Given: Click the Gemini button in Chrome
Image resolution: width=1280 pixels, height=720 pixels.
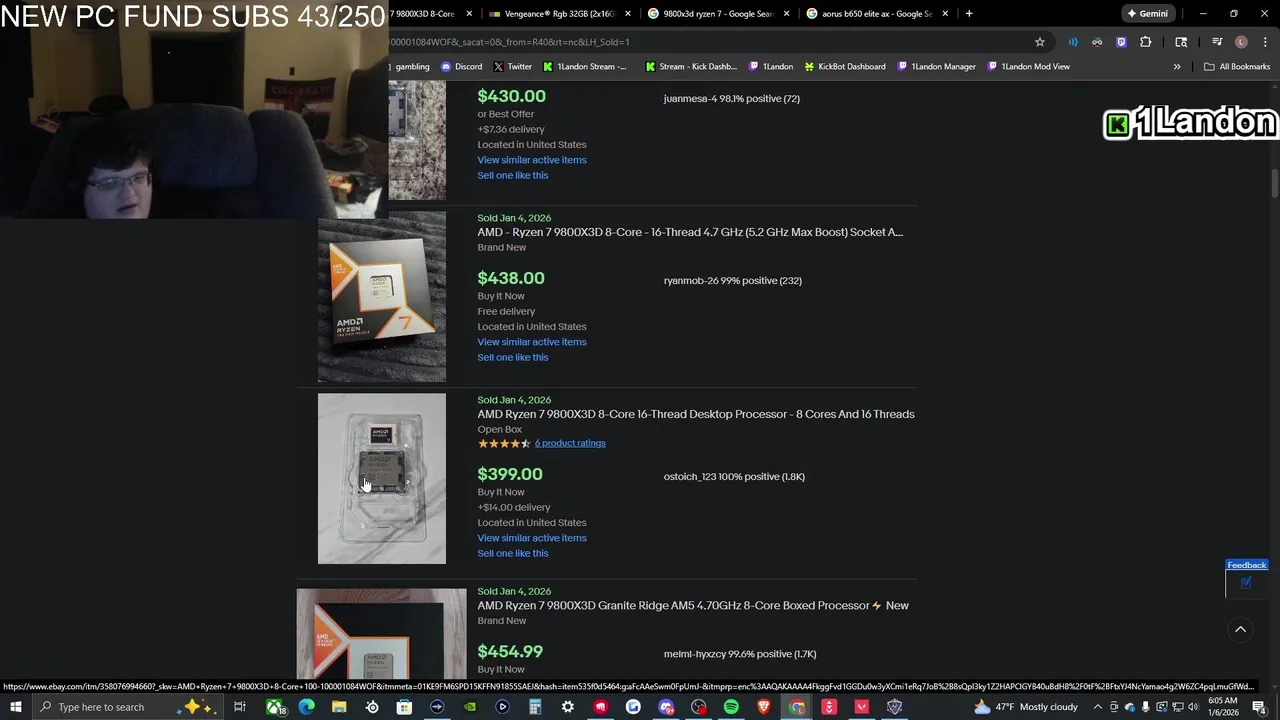Looking at the screenshot, I should pyautogui.click(x=1147, y=13).
